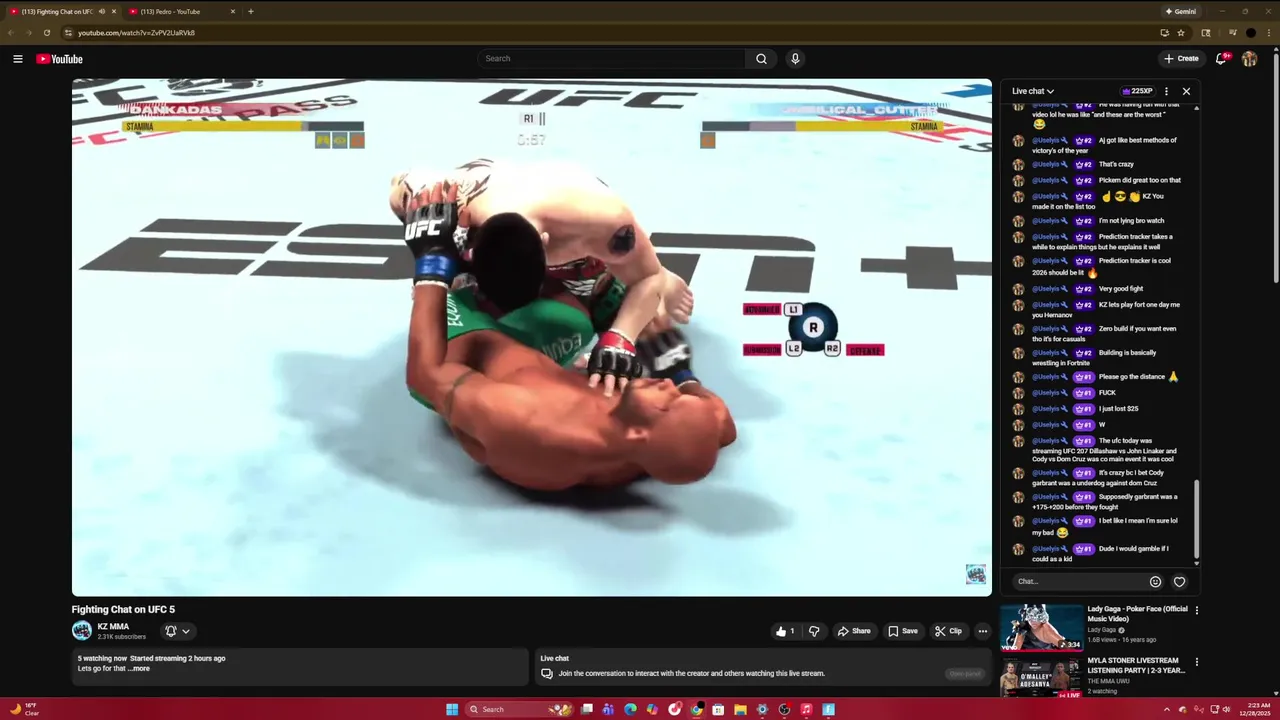
Task: Expand Live chat mode dropdown
Action: (1033, 91)
